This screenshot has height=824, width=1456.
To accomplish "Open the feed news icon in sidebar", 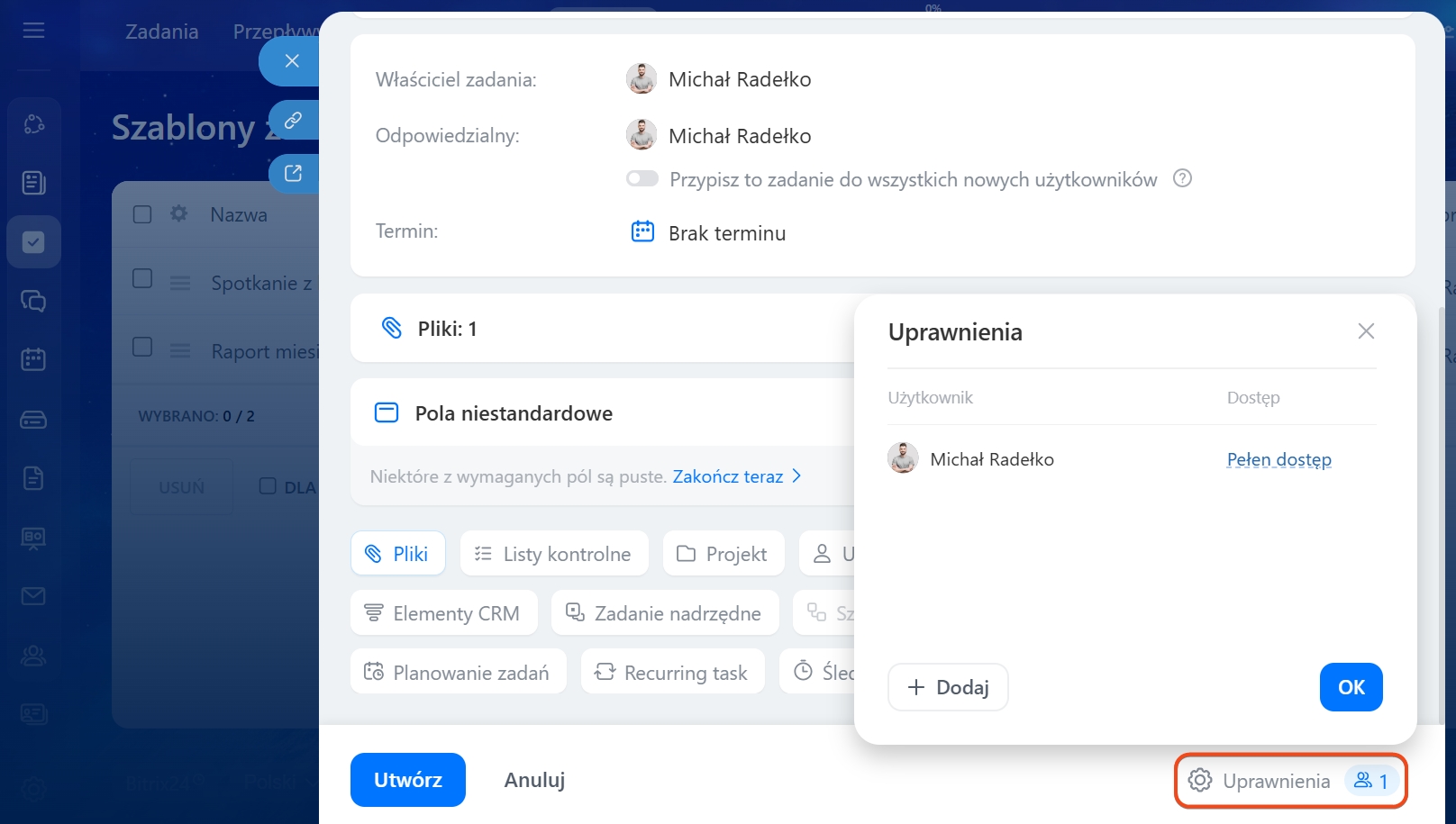I will tap(33, 183).
